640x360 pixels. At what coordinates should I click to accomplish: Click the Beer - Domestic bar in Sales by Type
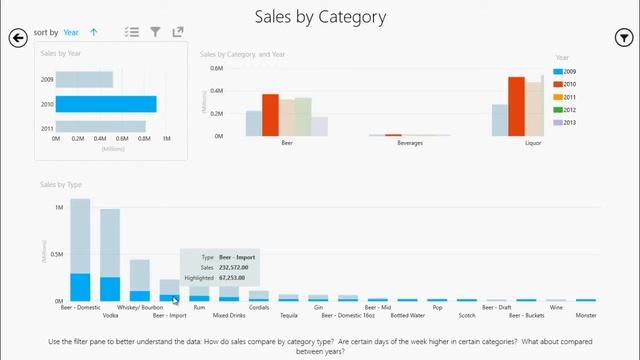point(80,250)
